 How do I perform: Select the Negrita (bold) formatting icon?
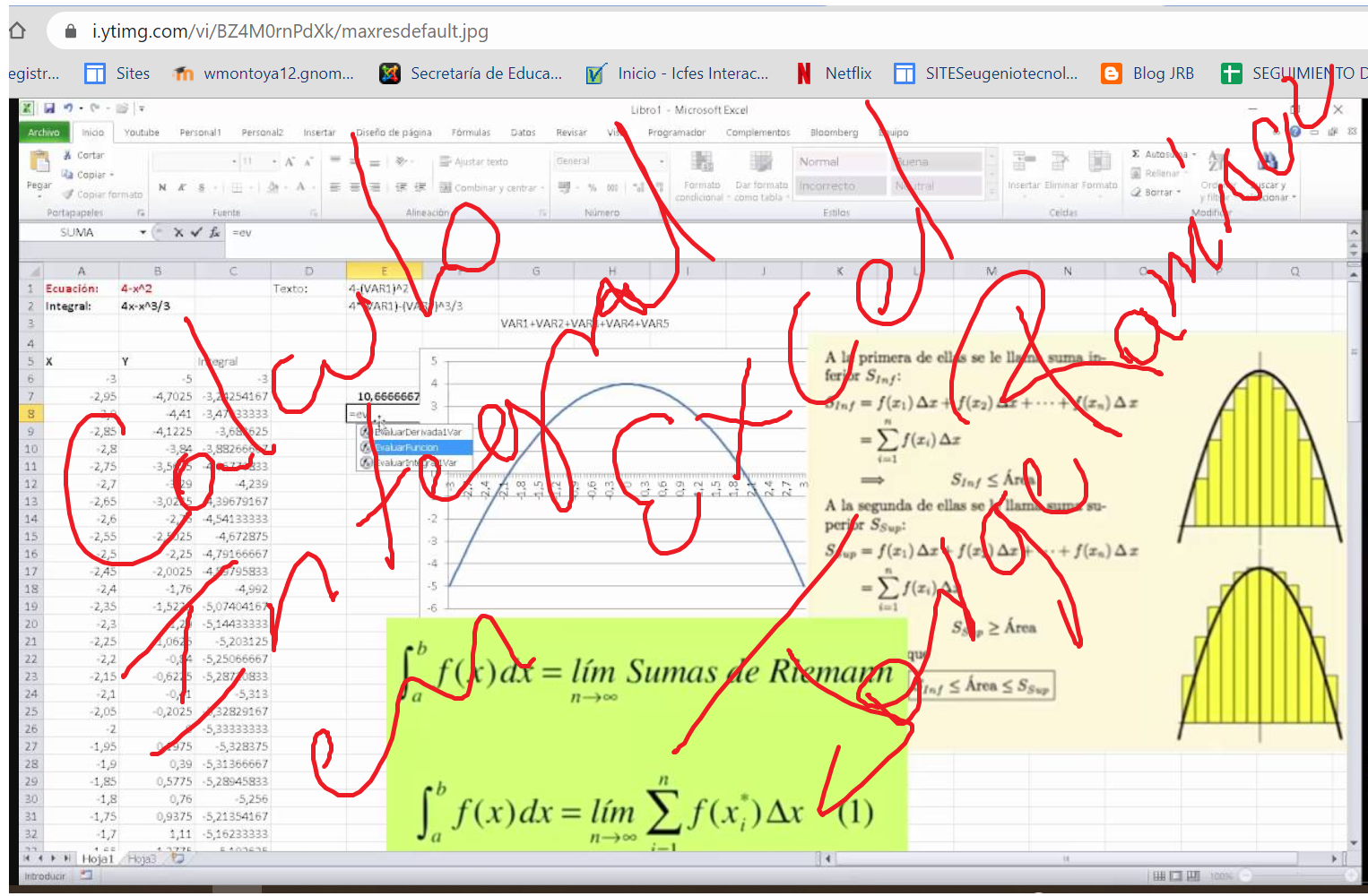tap(163, 187)
